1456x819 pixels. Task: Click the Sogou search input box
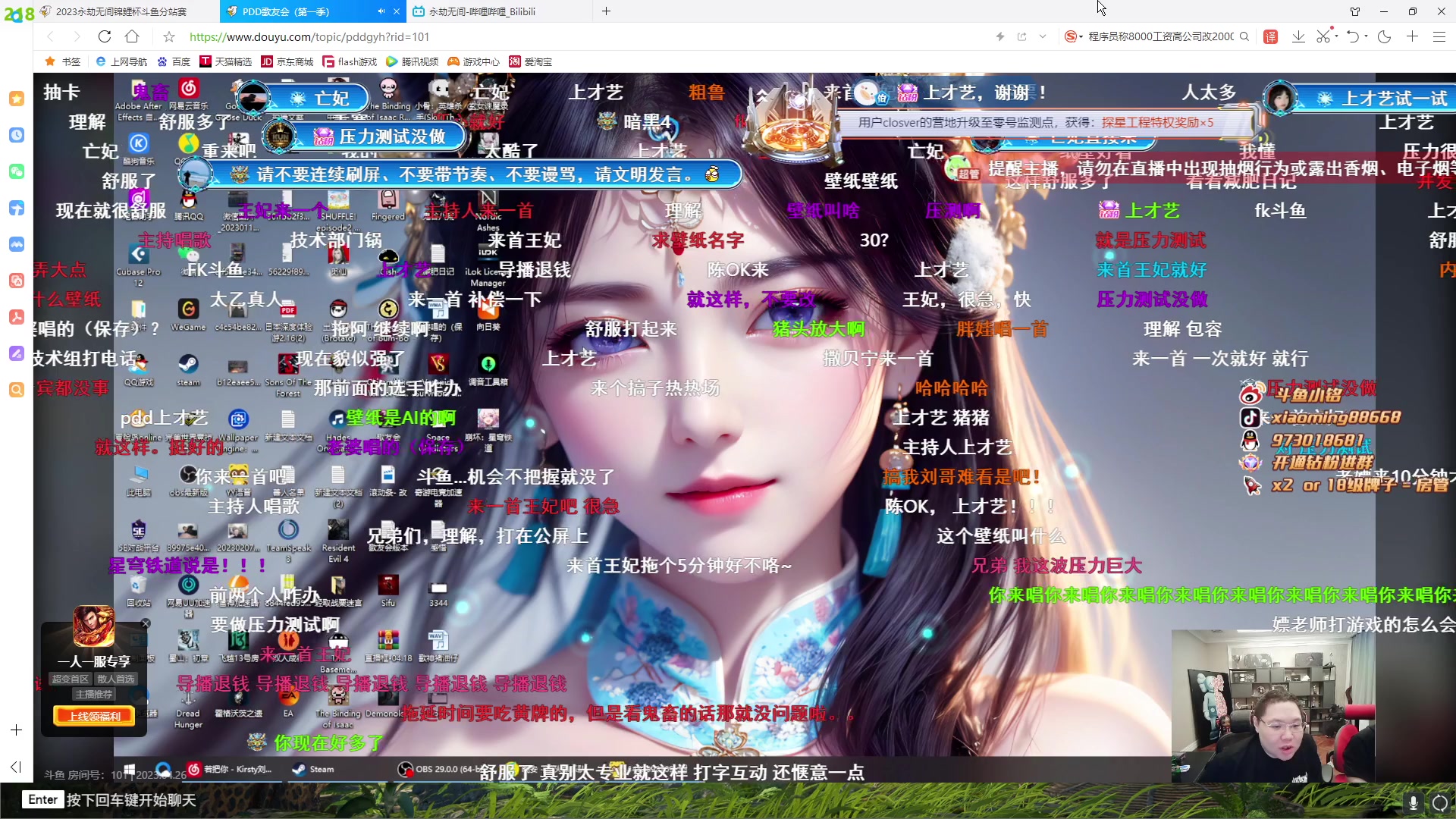(1160, 36)
